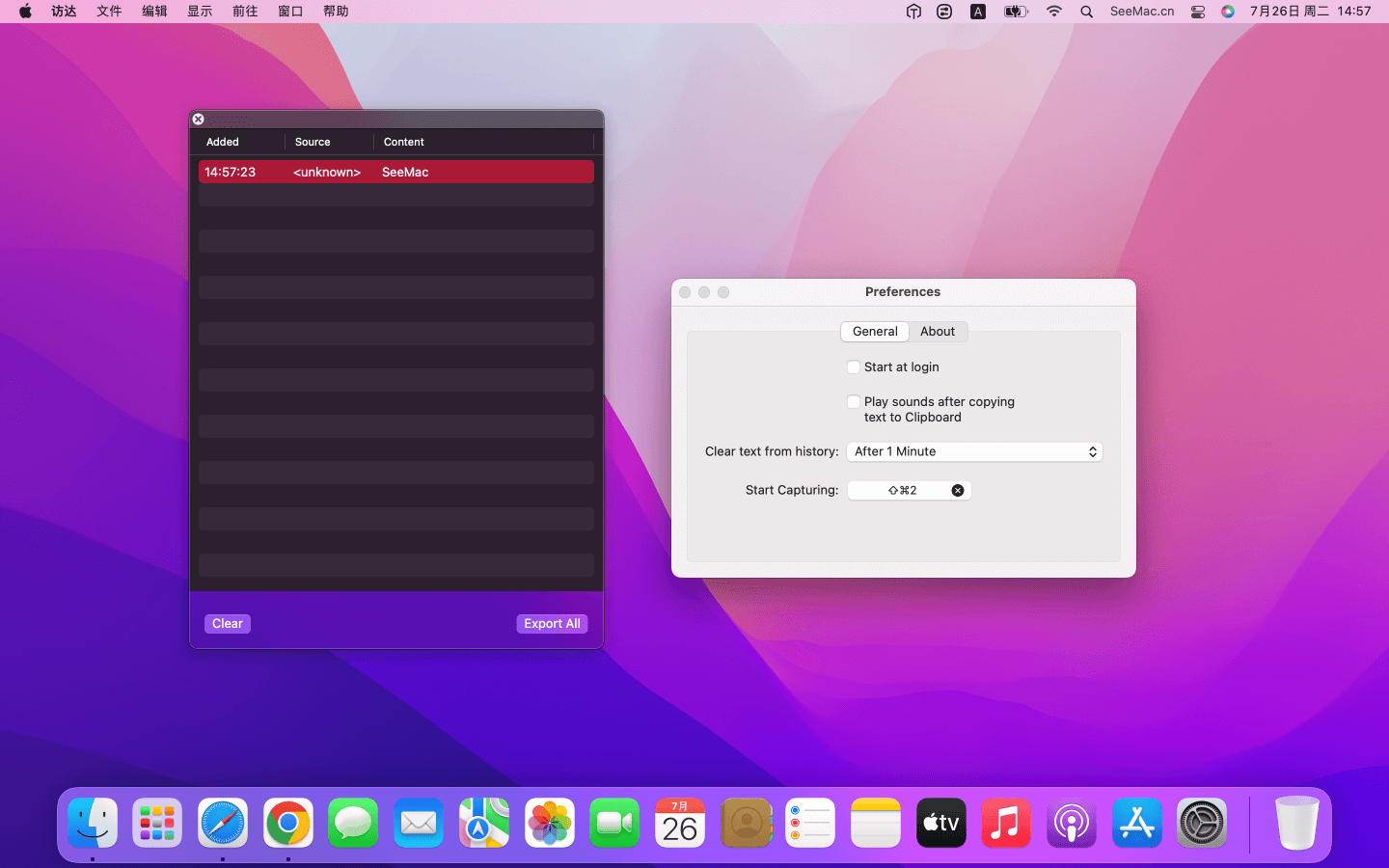This screenshot has width=1389, height=868.
Task: Expand Clear text from history dropdown
Action: point(974,452)
